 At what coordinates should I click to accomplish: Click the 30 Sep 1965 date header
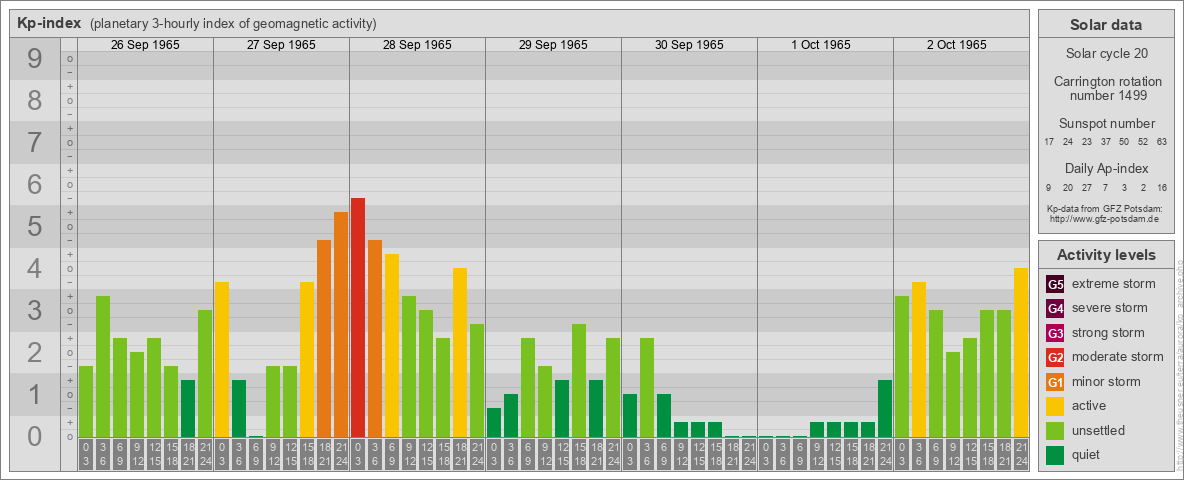pyautogui.click(x=689, y=45)
